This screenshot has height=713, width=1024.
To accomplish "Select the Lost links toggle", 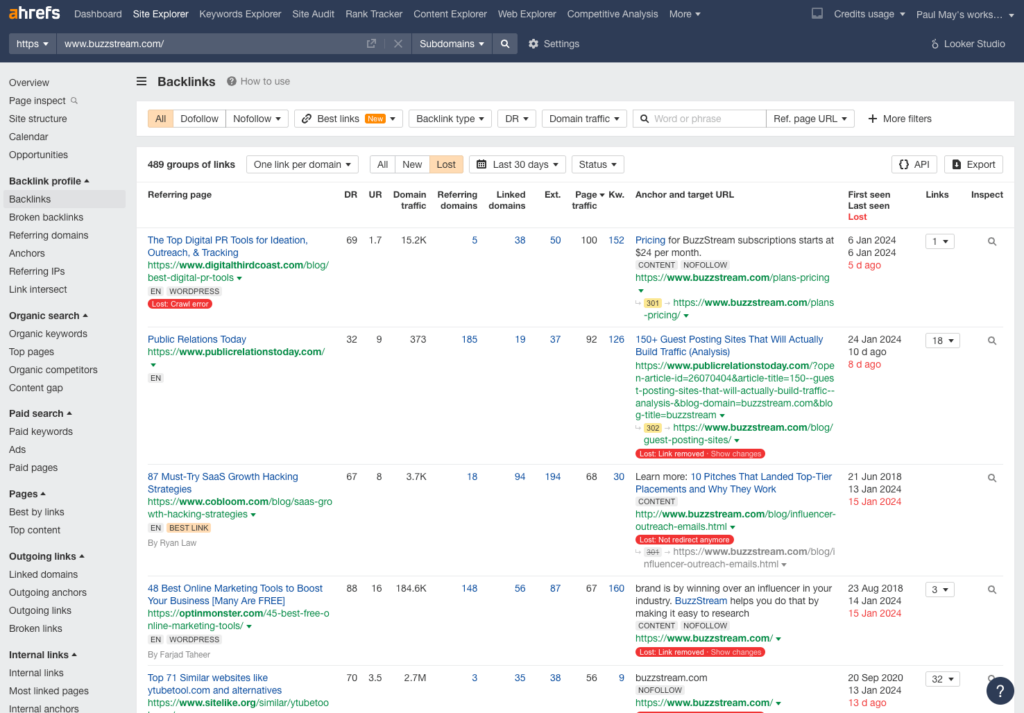I will coord(446,164).
